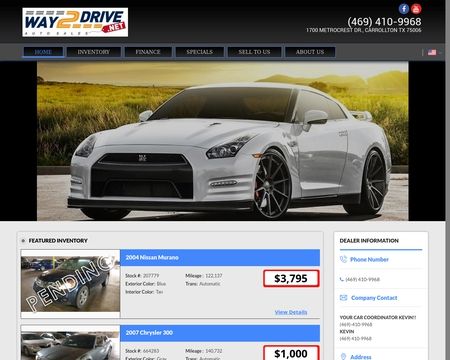Viewport: 450px width, 360px height.
Task: Click the US flag language icon
Action: [x=432, y=52]
